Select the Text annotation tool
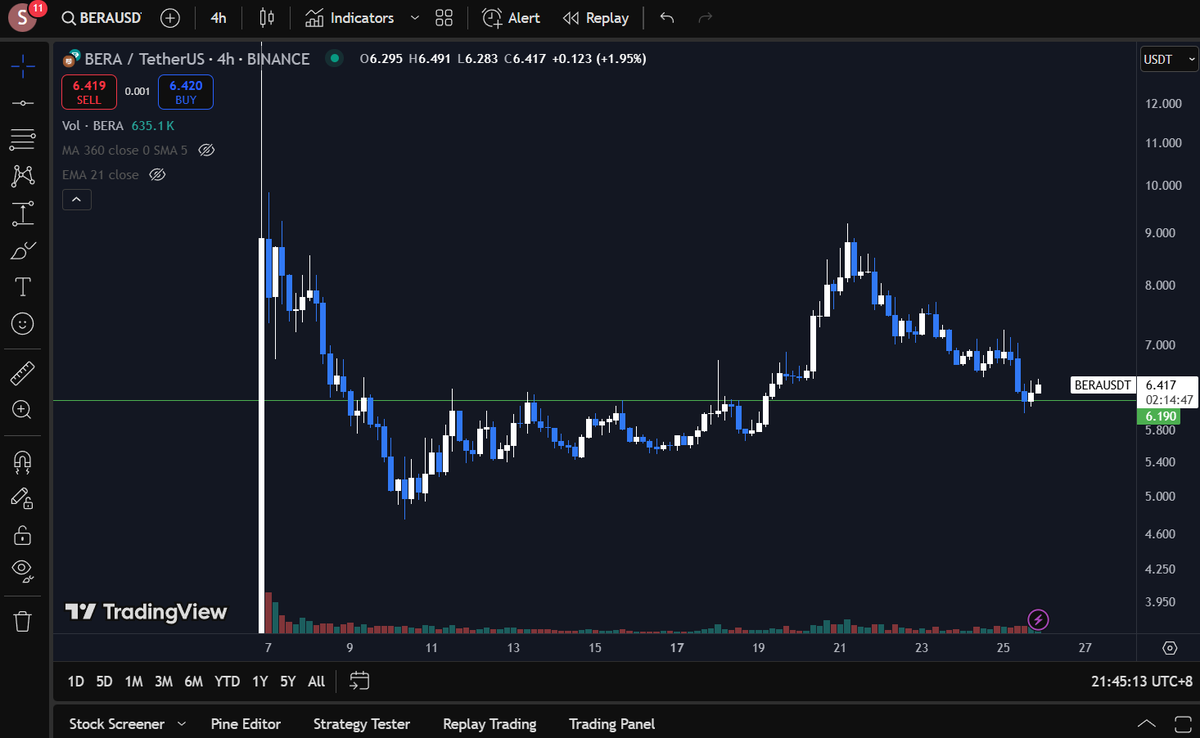 [x=22, y=287]
